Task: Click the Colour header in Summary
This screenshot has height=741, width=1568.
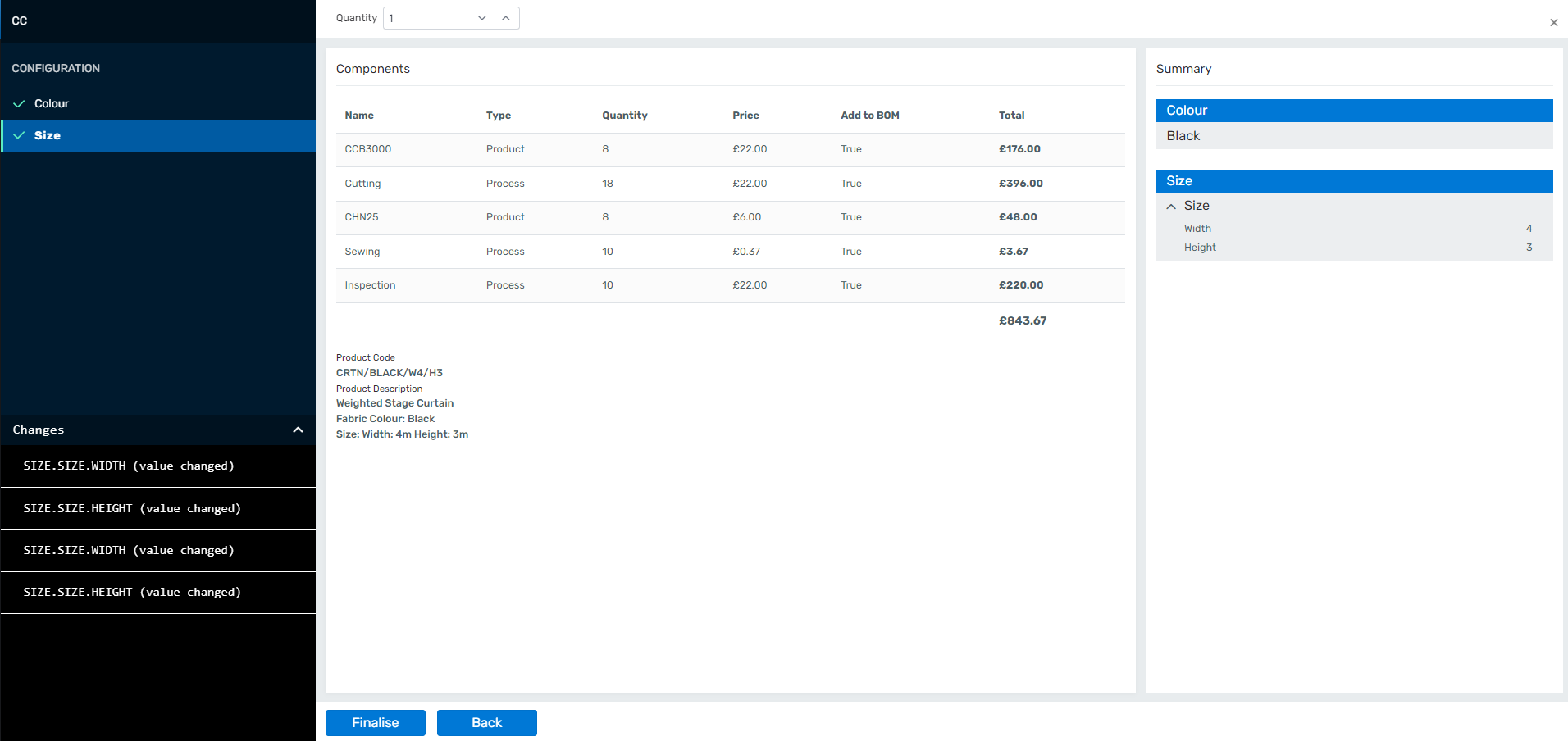Action: coord(1354,111)
